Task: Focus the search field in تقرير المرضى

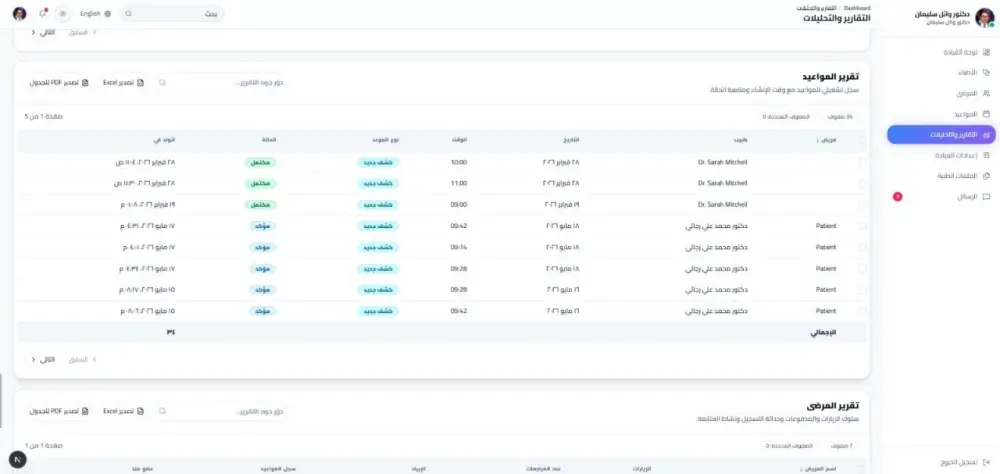Action: coord(221,411)
